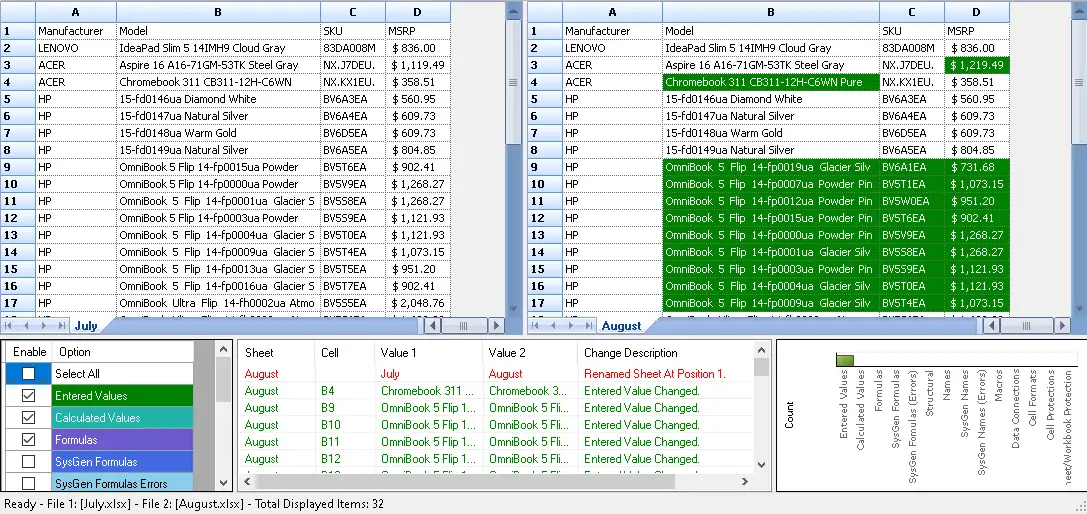The width and height of the screenshot is (1087, 514).
Task: Uncheck the Formulas checkbox
Action: (28, 440)
